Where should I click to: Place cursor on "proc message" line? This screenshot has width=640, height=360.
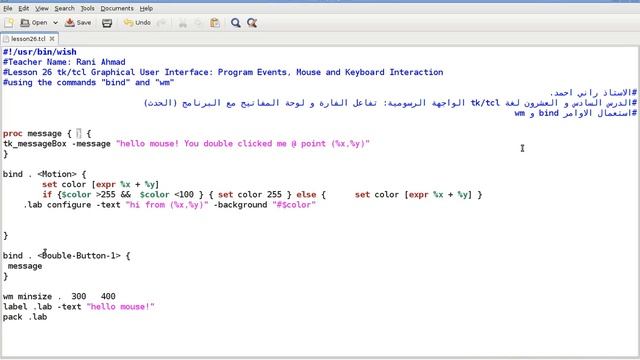click(47, 133)
